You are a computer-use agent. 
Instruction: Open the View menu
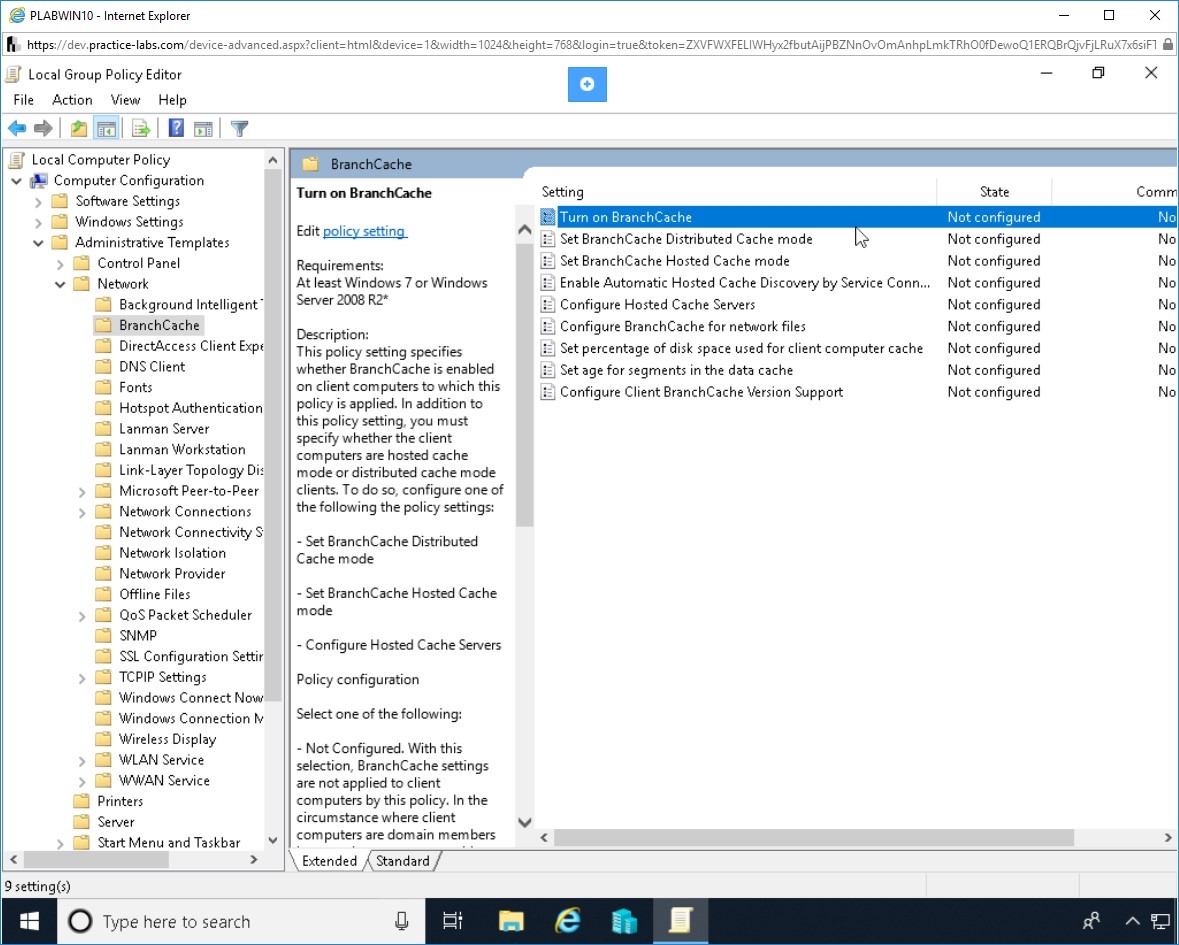125,100
